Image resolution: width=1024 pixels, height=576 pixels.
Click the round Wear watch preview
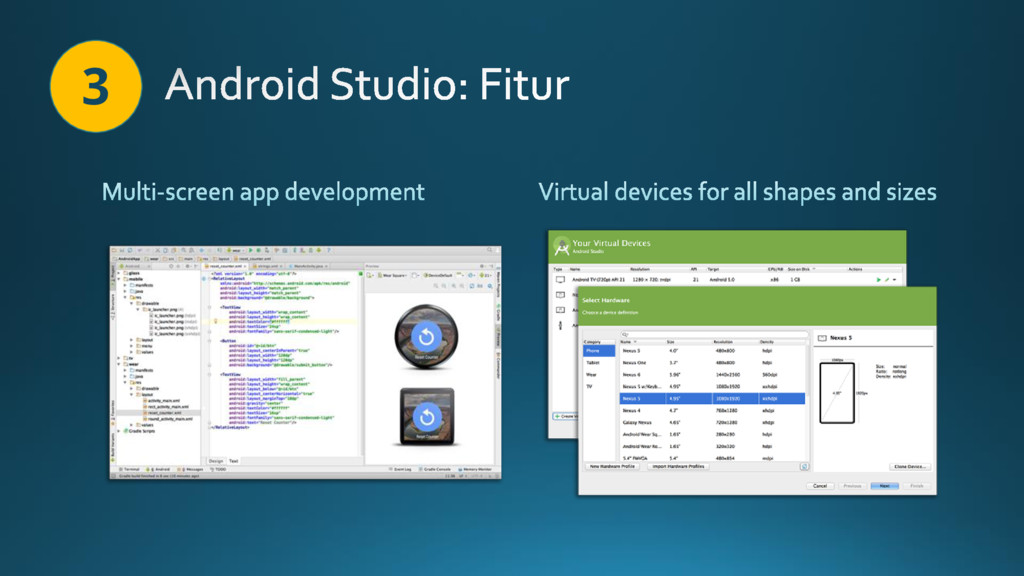[426, 337]
